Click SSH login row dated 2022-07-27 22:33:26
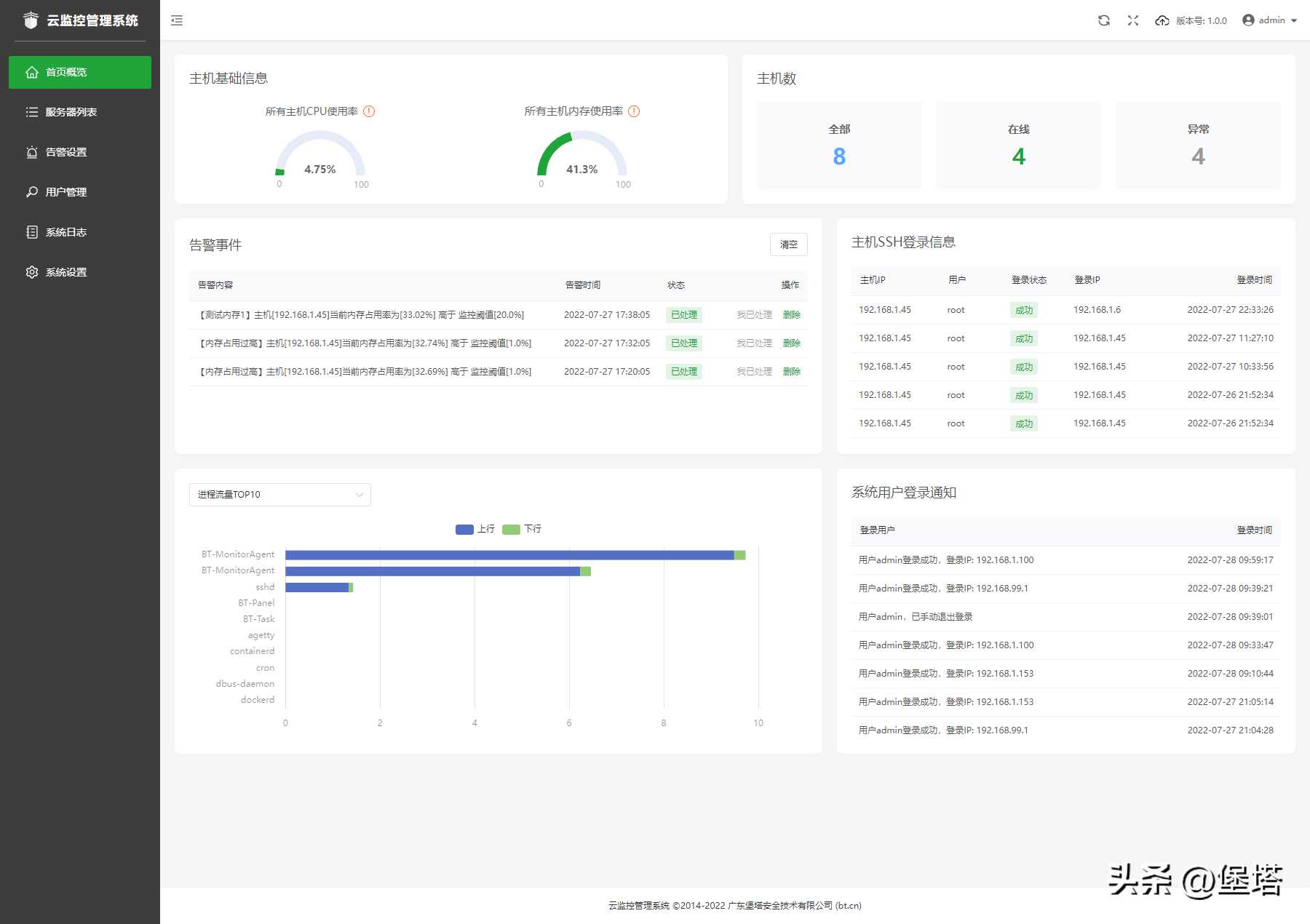This screenshot has width=1310, height=924. [x=1066, y=310]
